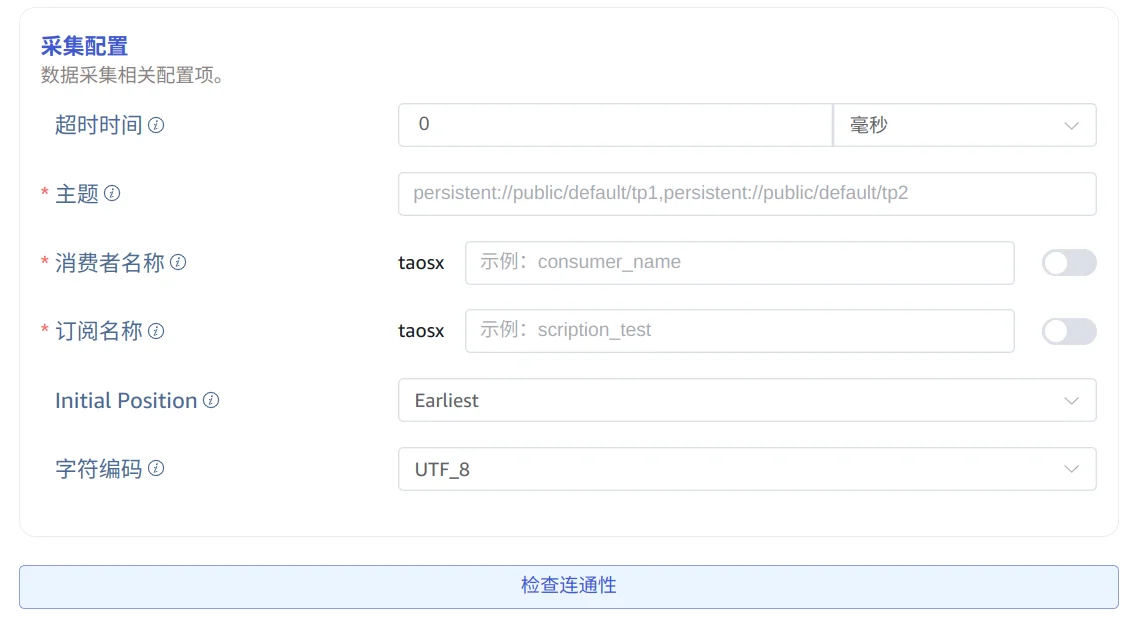Click the 采集配置 section heading
Viewport: 1143px width, 620px height.
click(85, 47)
